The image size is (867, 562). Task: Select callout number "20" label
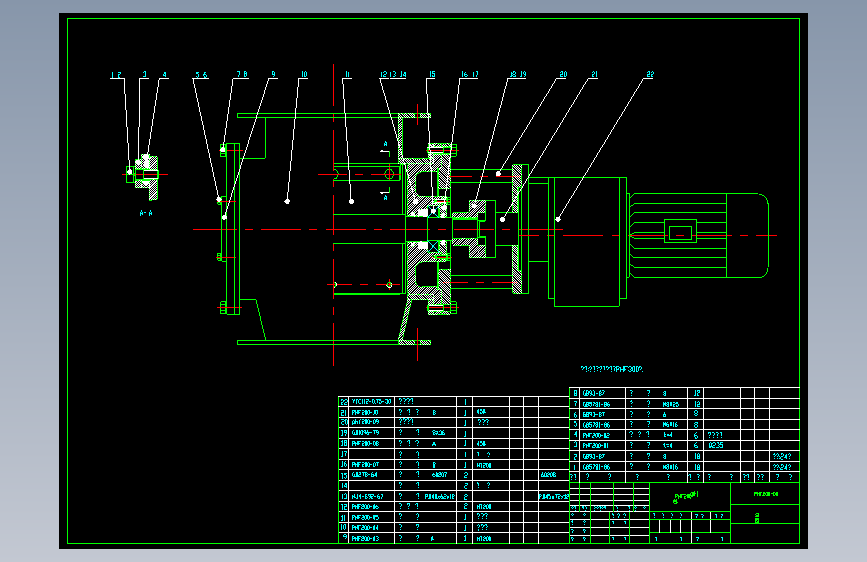coord(563,74)
